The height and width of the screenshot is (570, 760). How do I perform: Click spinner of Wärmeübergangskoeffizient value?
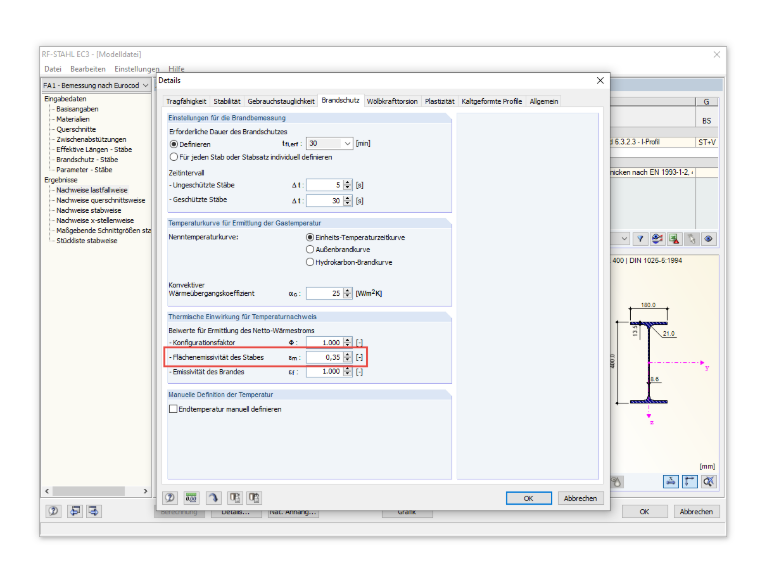(x=348, y=293)
